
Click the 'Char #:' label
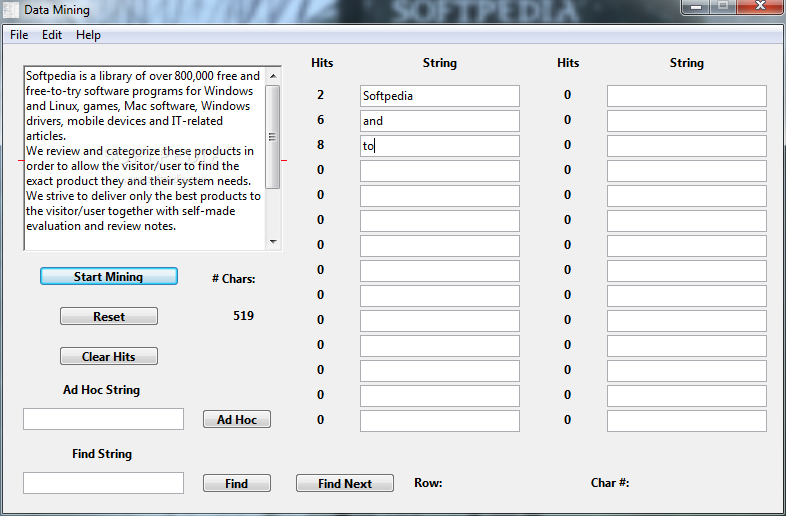[x=610, y=483]
